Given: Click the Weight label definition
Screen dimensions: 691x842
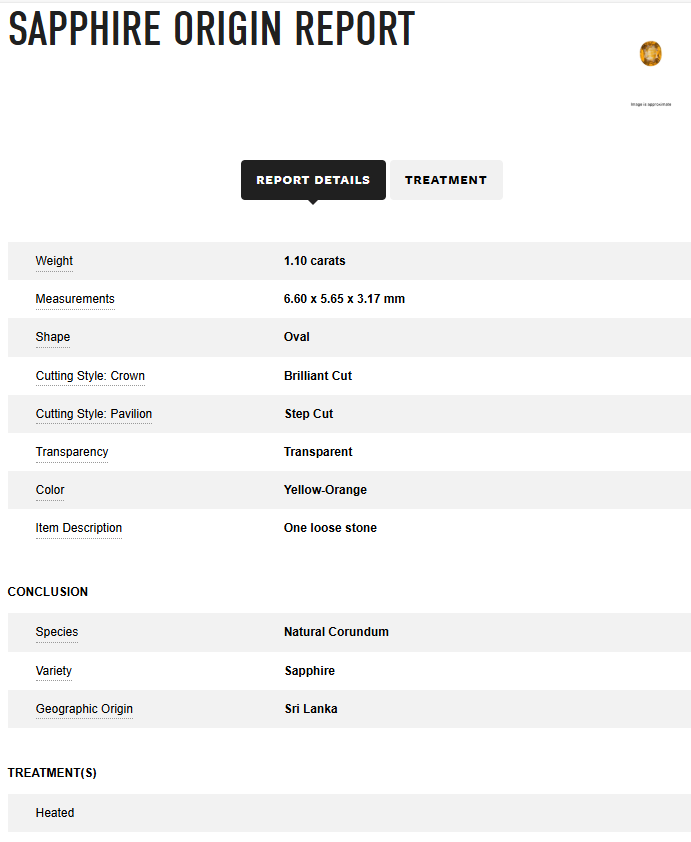Looking at the screenshot, I should click(54, 261).
